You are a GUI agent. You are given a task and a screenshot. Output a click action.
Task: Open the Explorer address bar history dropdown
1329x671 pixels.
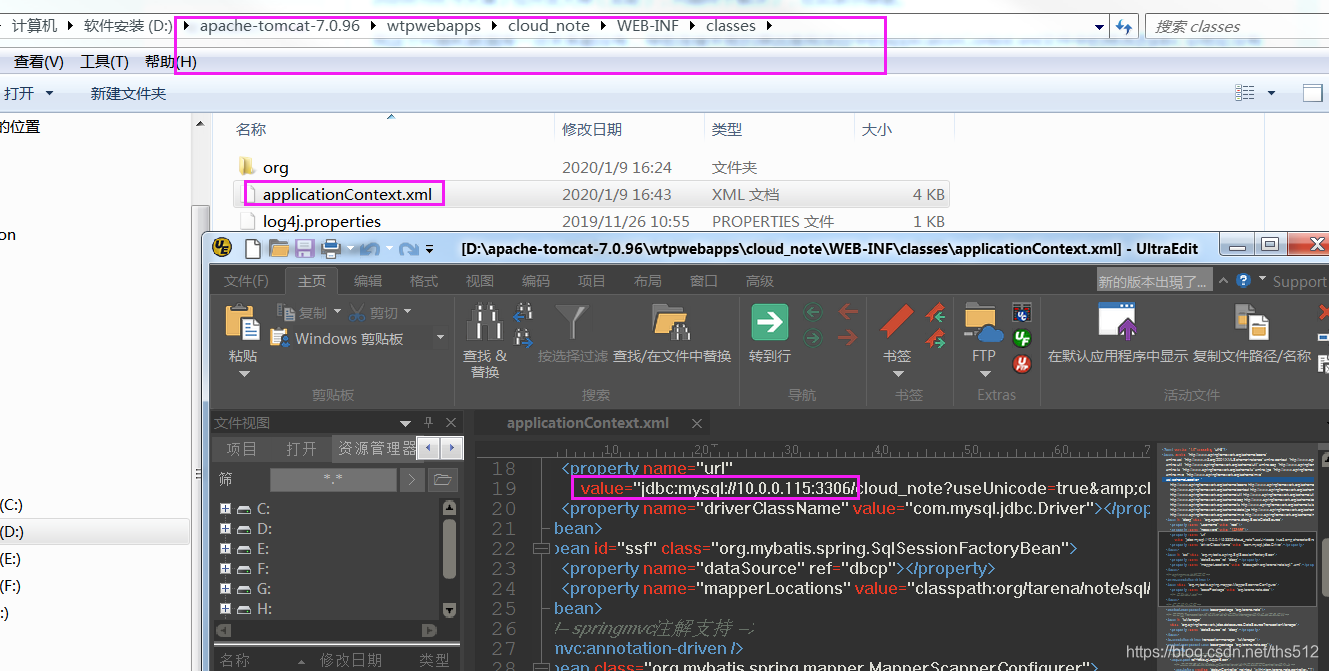pyautogui.click(x=1100, y=27)
